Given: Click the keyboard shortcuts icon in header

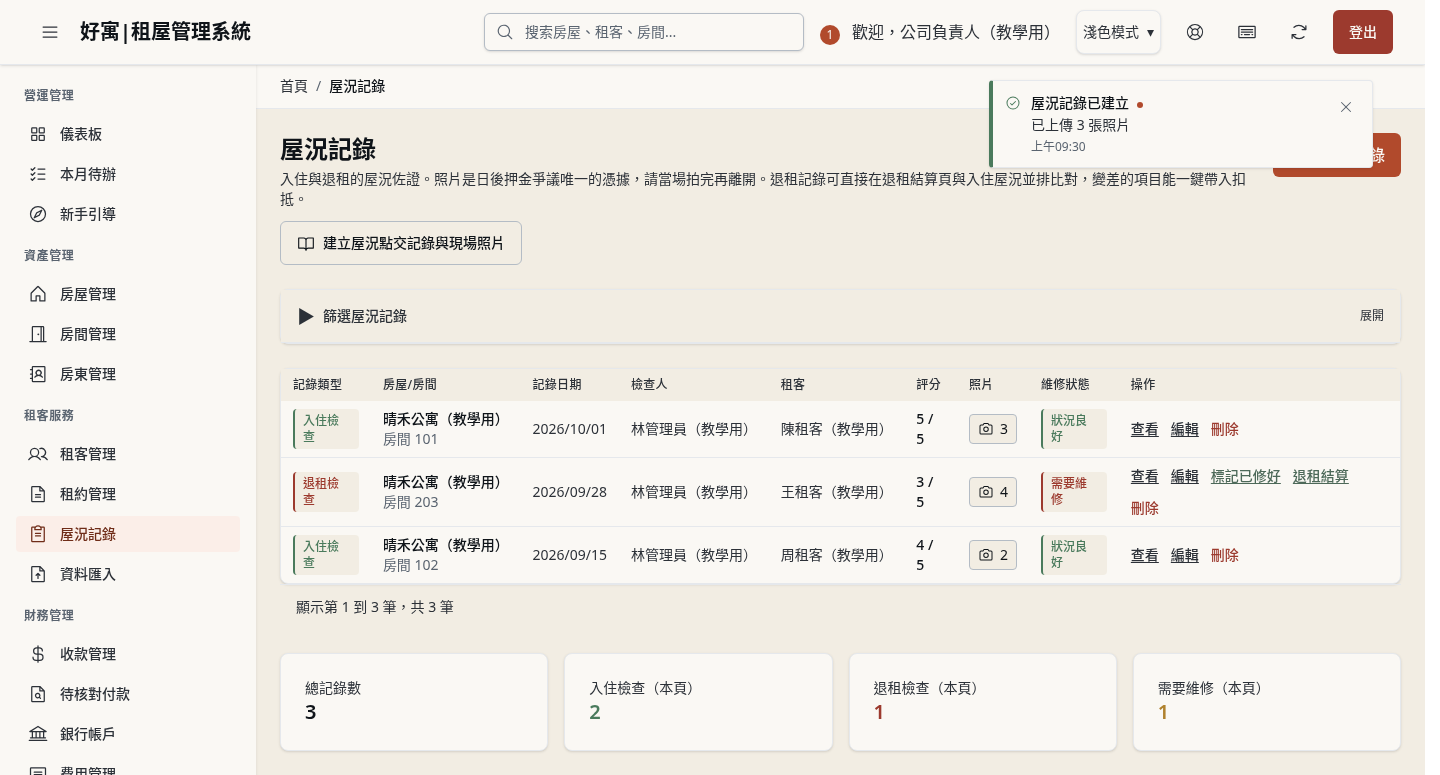Looking at the screenshot, I should click(x=1247, y=32).
